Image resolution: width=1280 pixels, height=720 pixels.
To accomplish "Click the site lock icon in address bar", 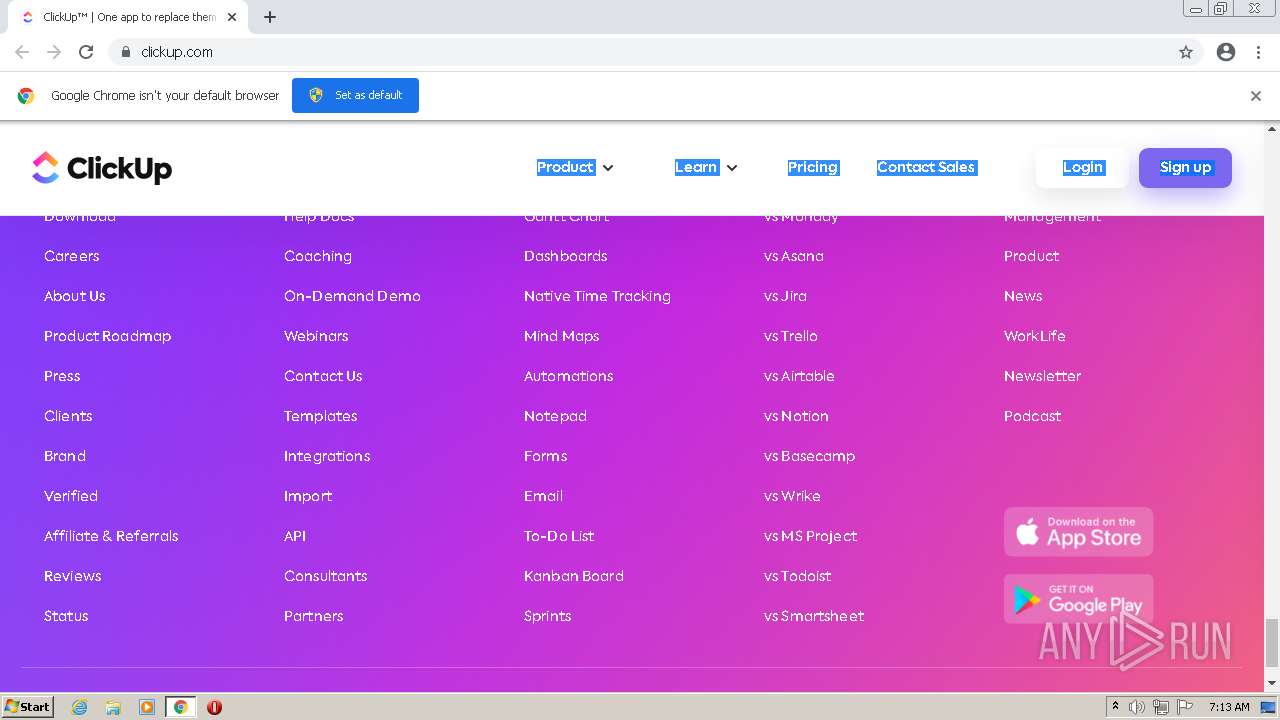I will 125,52.
